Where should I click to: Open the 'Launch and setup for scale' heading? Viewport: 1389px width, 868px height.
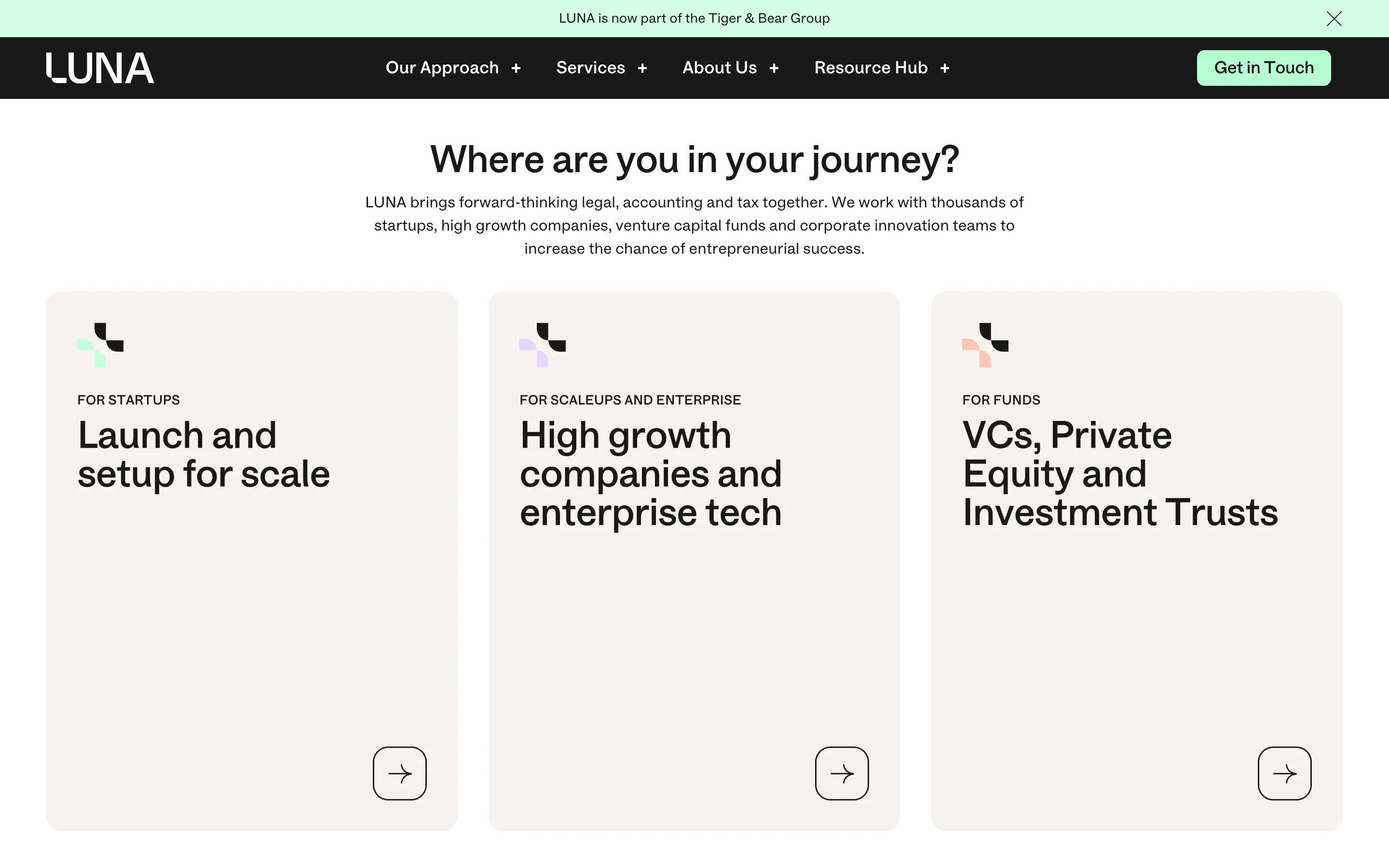coord(204,454)
